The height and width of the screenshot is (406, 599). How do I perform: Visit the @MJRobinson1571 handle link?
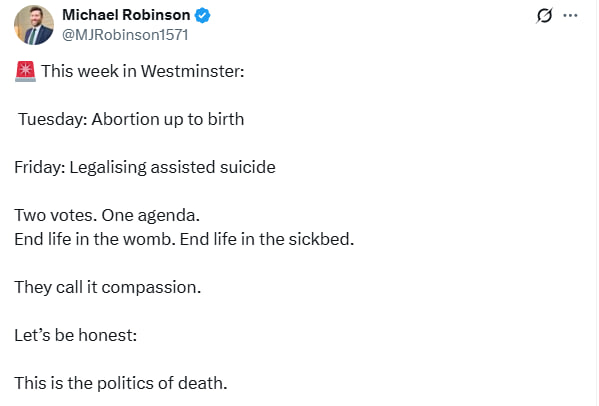(125, 35)
